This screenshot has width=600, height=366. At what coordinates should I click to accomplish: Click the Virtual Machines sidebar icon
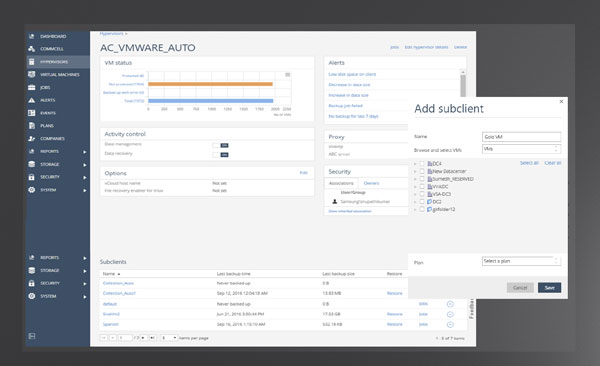pos(32,74)
